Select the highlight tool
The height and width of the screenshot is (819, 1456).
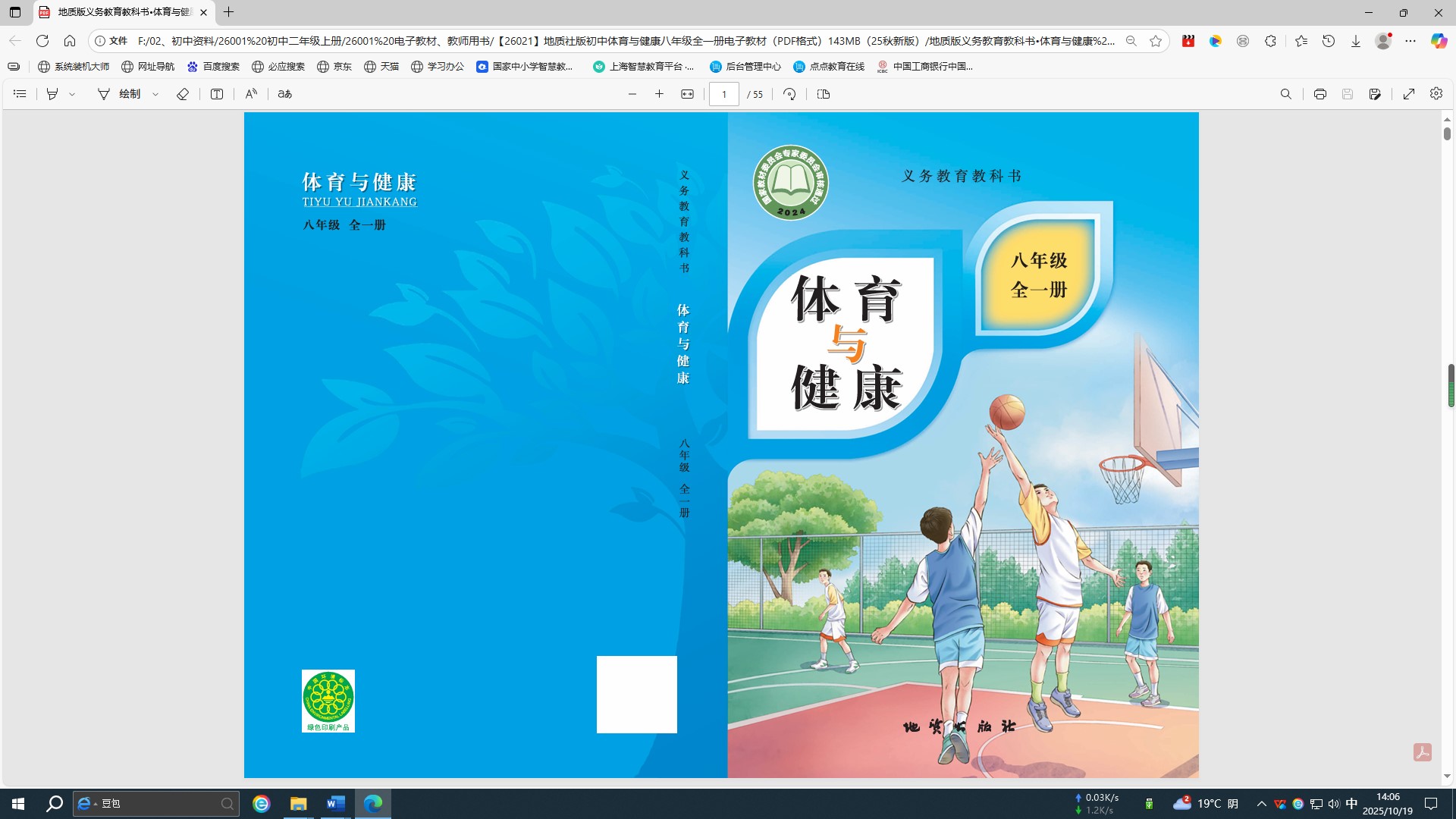pos(52,94)
